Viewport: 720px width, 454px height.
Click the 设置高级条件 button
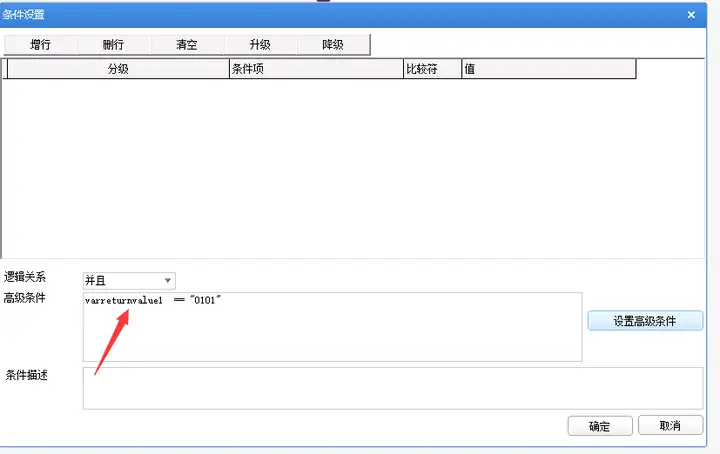(x=645, y=321)
